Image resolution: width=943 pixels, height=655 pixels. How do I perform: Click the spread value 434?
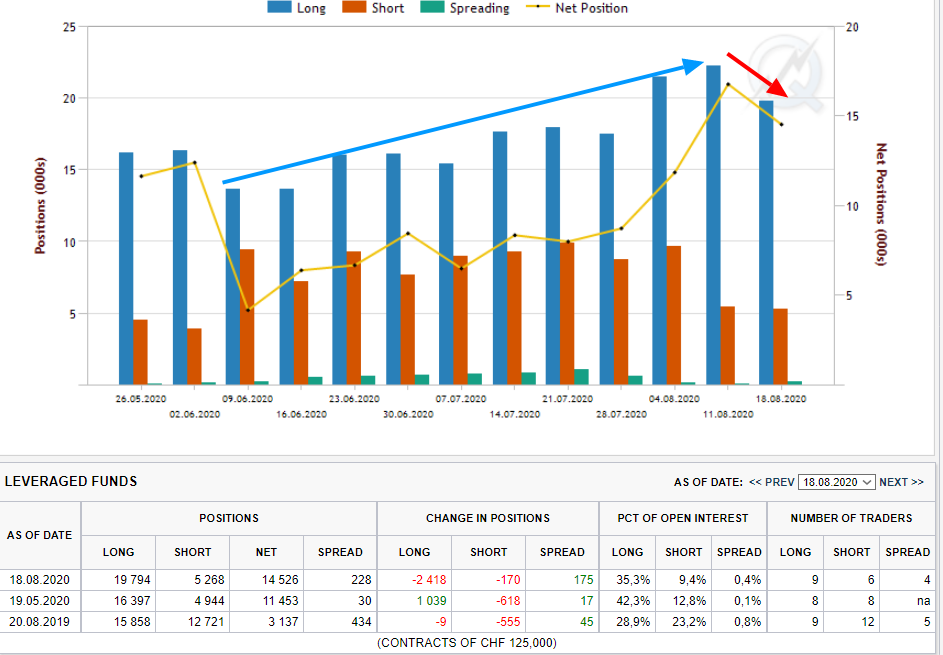coord(361,622)
